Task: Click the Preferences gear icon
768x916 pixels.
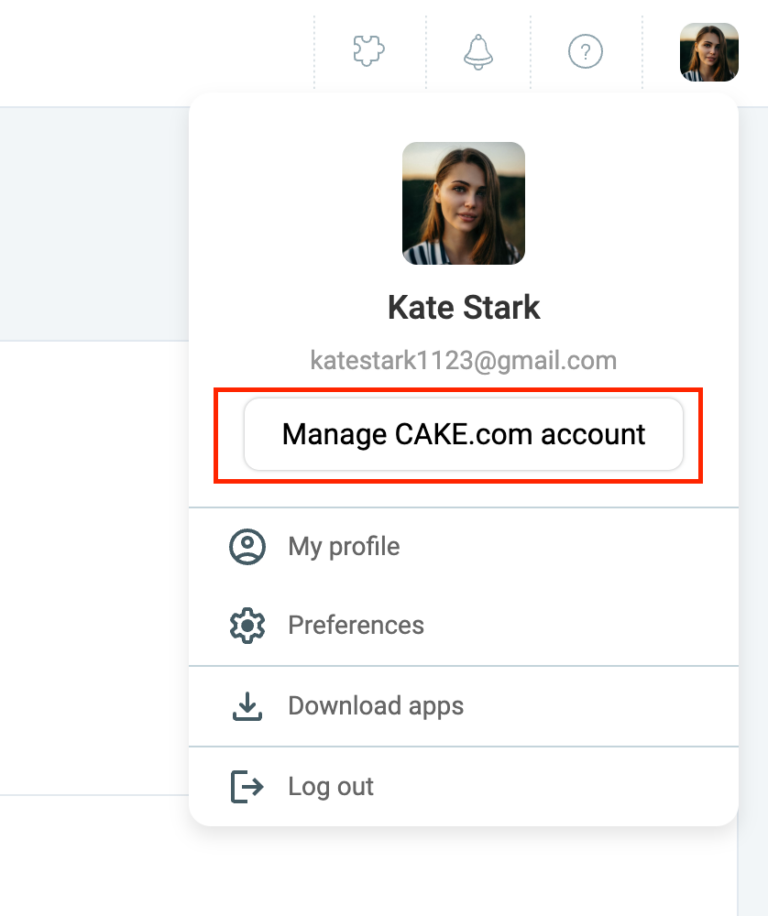Action: 247,626
